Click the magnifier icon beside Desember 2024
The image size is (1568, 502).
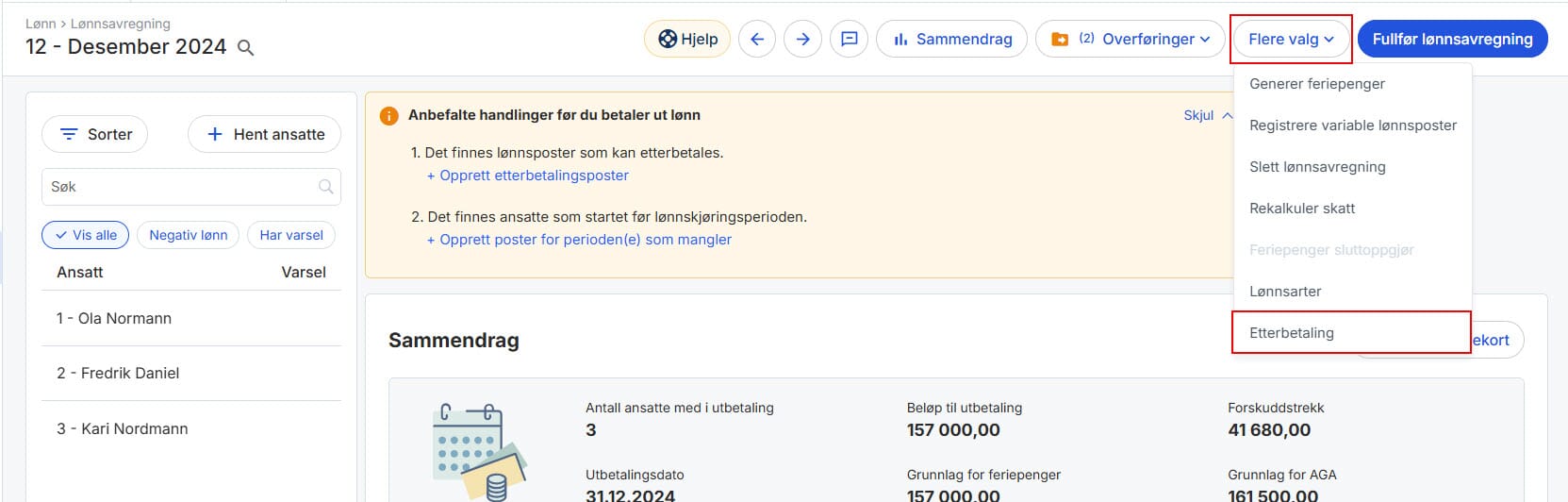(245, 48)
